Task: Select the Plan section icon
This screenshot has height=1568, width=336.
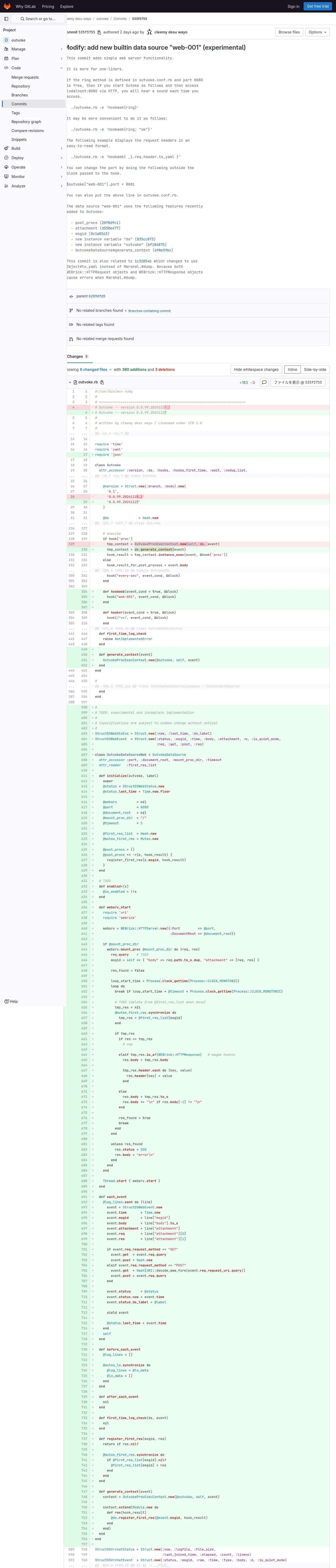Action: (x=6, y=59)
